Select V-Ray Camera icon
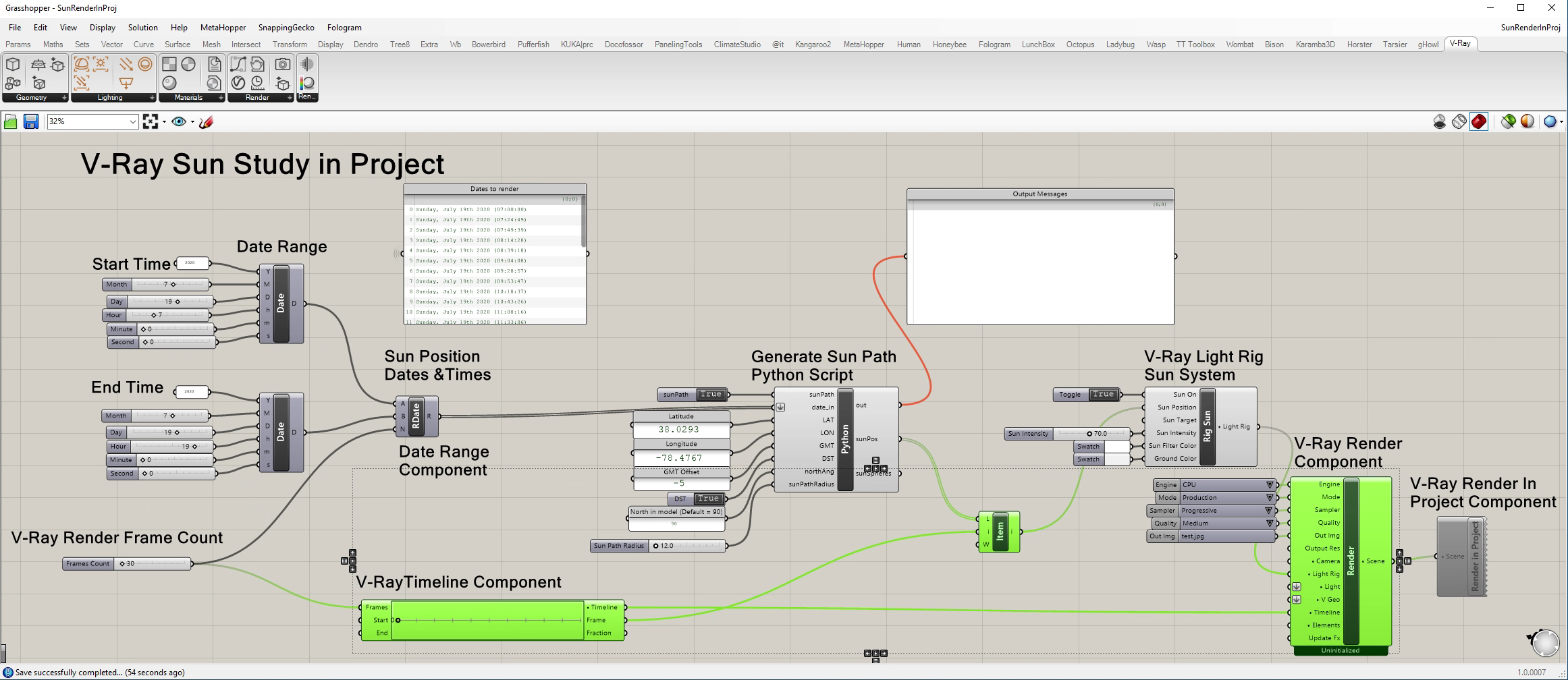 283,65
